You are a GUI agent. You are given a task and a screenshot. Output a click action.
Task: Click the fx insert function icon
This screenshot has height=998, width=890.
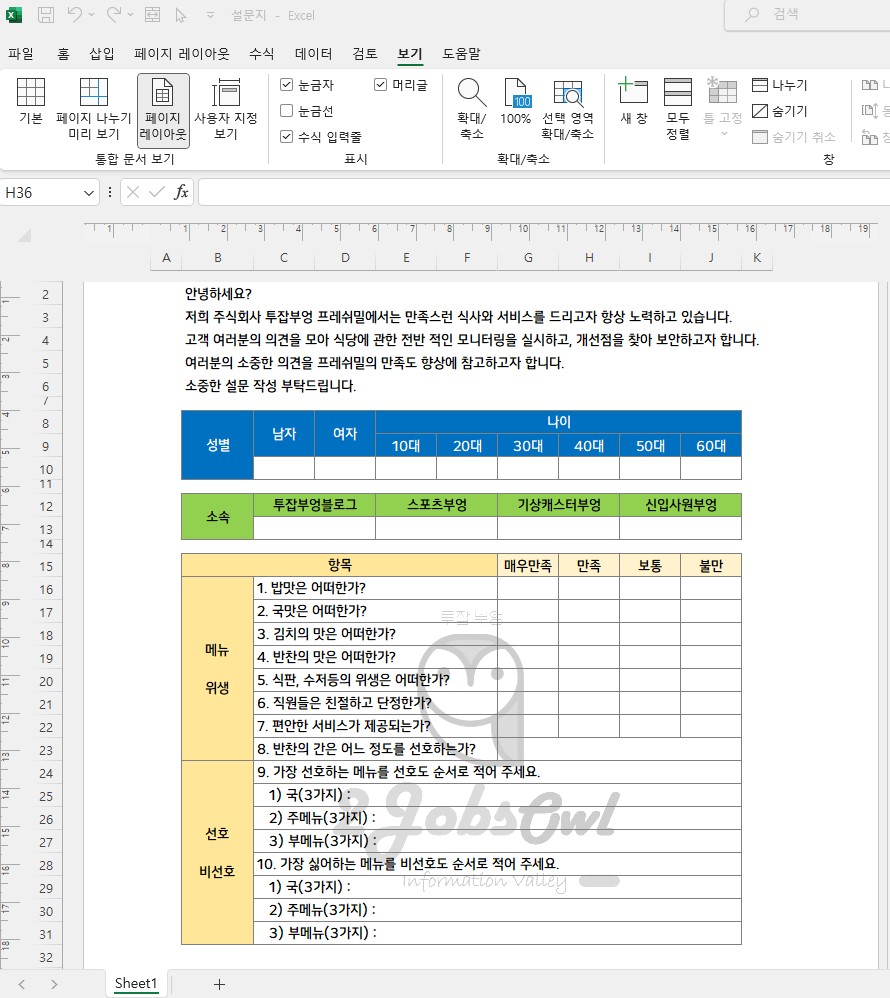tap(181, 192)
